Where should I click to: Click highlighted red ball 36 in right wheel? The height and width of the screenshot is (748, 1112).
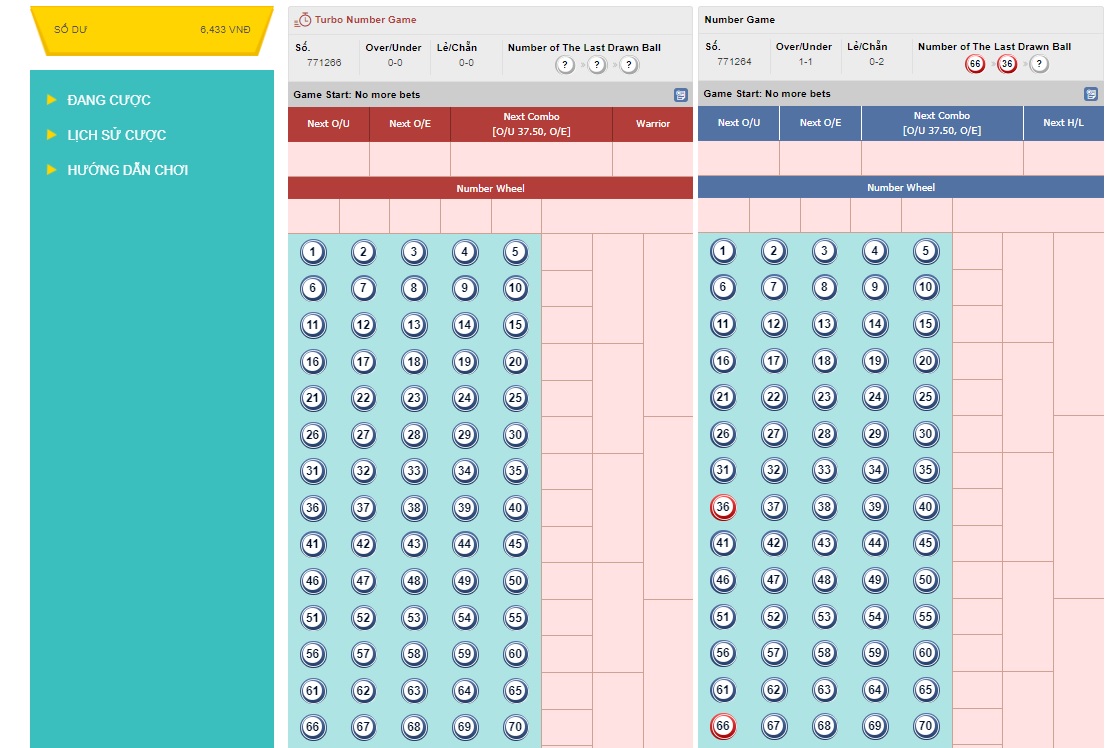(x=723, y=507)
